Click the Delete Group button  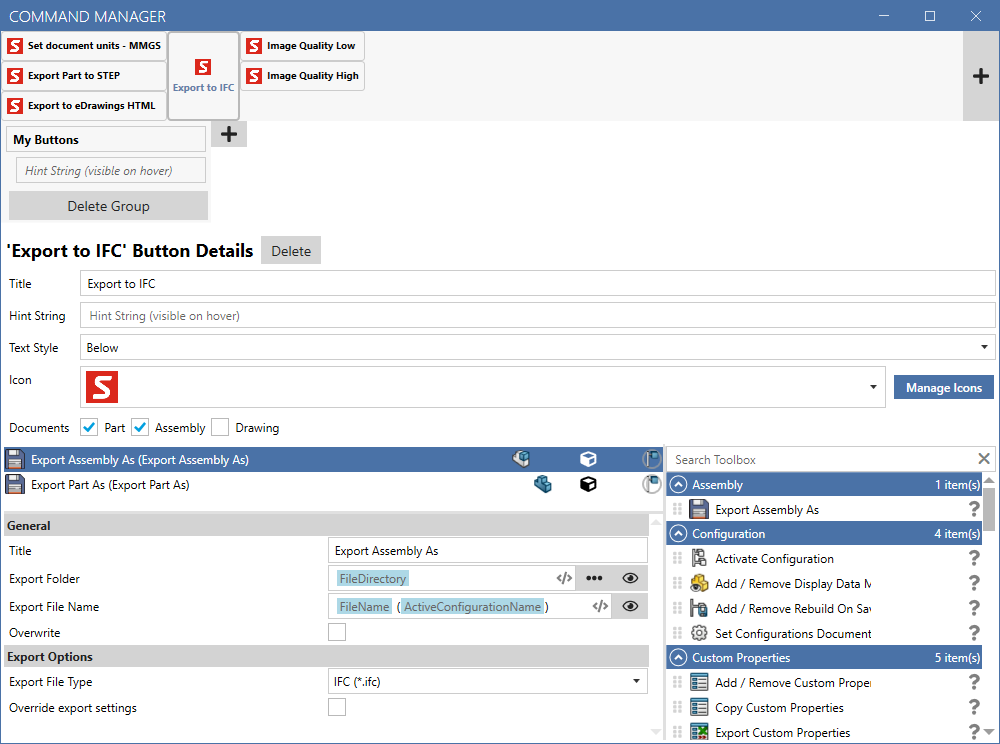108,206
